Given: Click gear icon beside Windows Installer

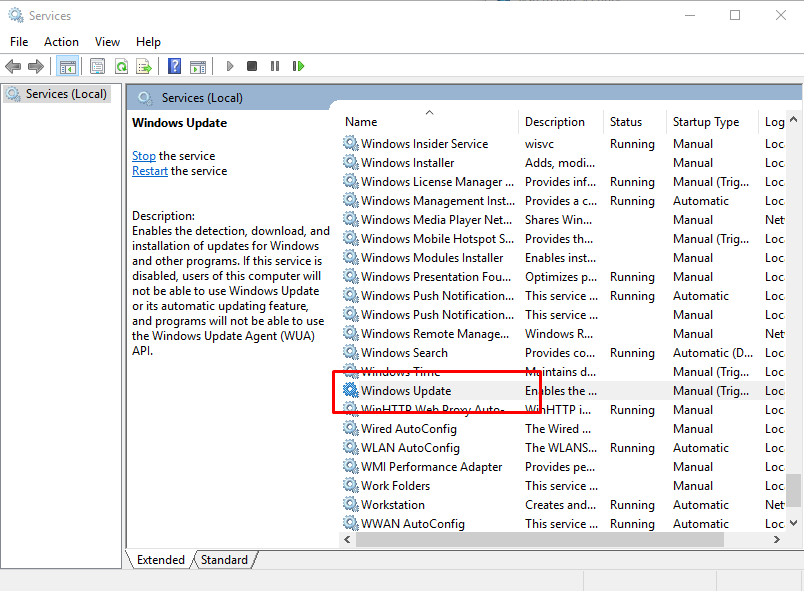Looking at the screenshot, I should pyautogui.click(x=351, y=162).
